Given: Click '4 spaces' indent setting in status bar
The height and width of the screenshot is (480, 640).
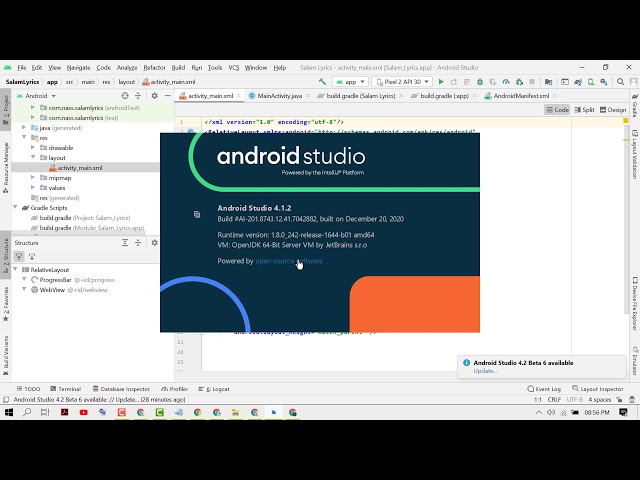Looking at the screenshot, I should [x=600, y=400].
